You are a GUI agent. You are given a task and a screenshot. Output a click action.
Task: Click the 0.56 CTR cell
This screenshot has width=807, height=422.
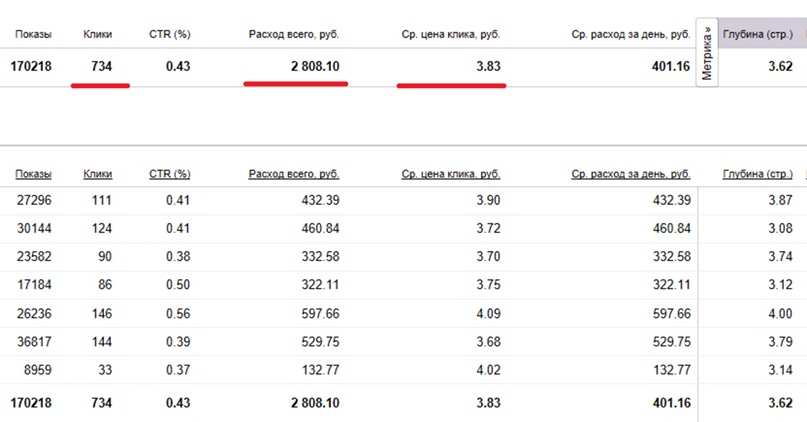tap(178, 313)
